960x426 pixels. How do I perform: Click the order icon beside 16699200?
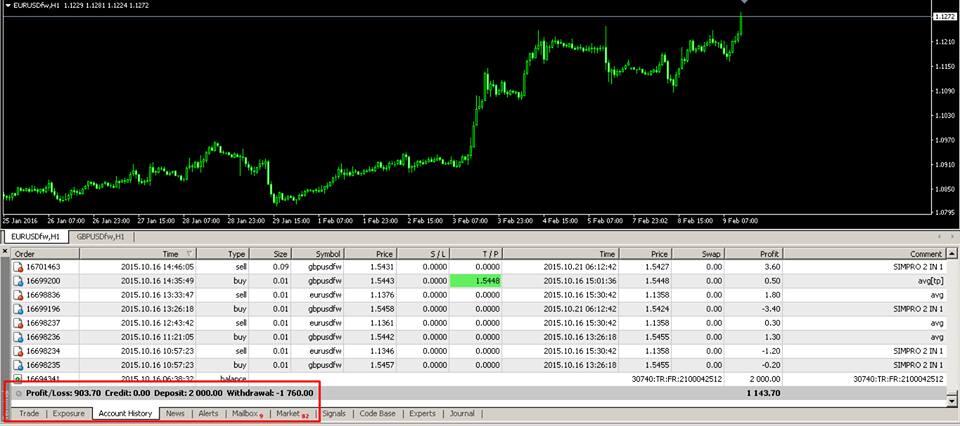(18, 282)
